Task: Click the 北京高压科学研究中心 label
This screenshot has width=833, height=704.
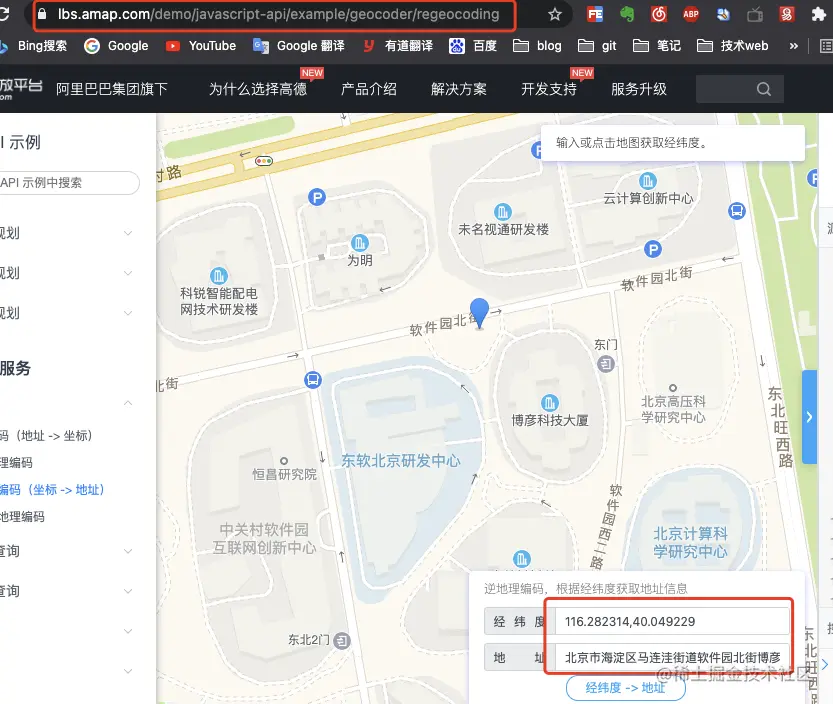Action: click(673, 409)
